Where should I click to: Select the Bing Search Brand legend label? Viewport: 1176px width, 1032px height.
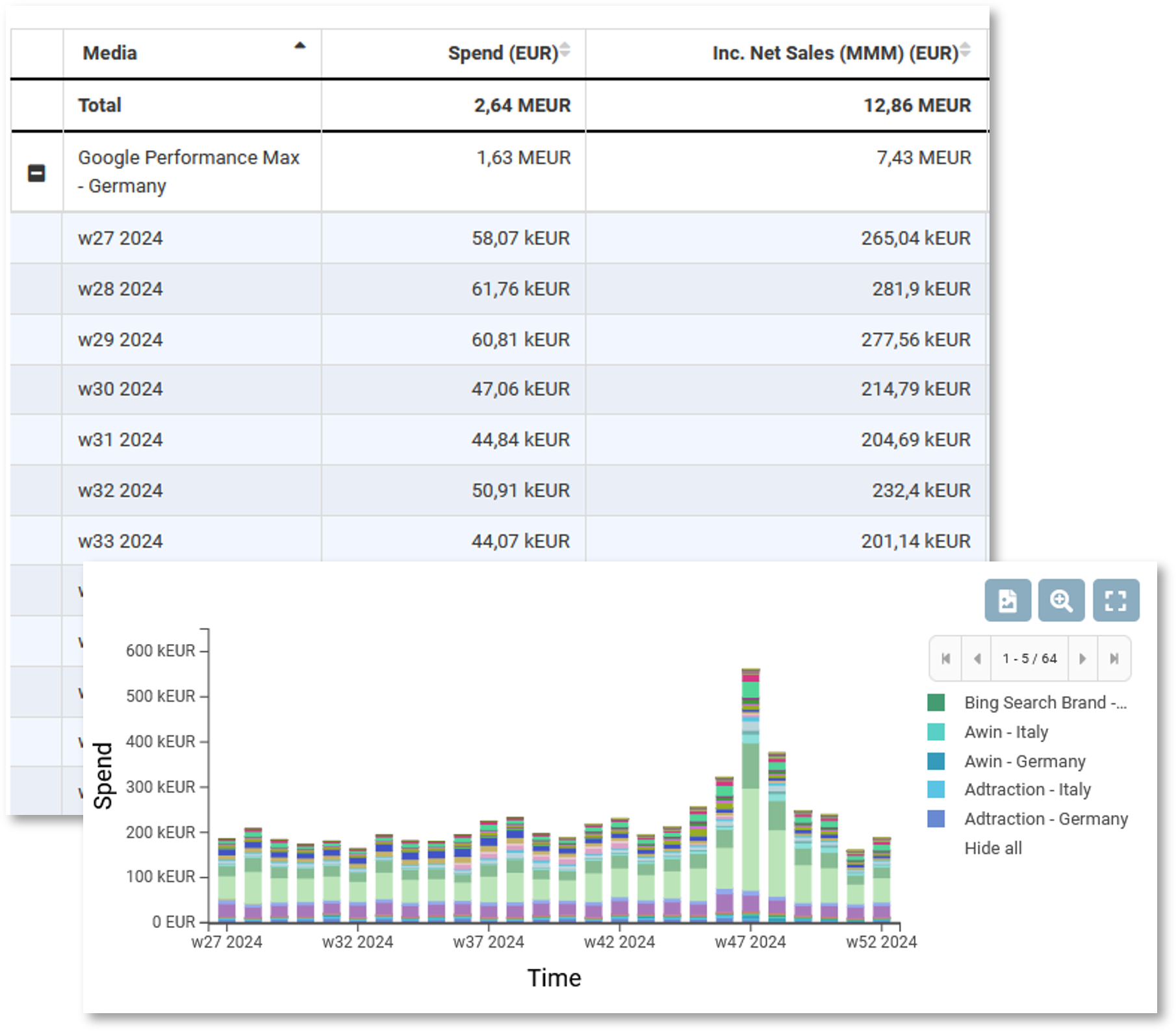point(1045,703)
